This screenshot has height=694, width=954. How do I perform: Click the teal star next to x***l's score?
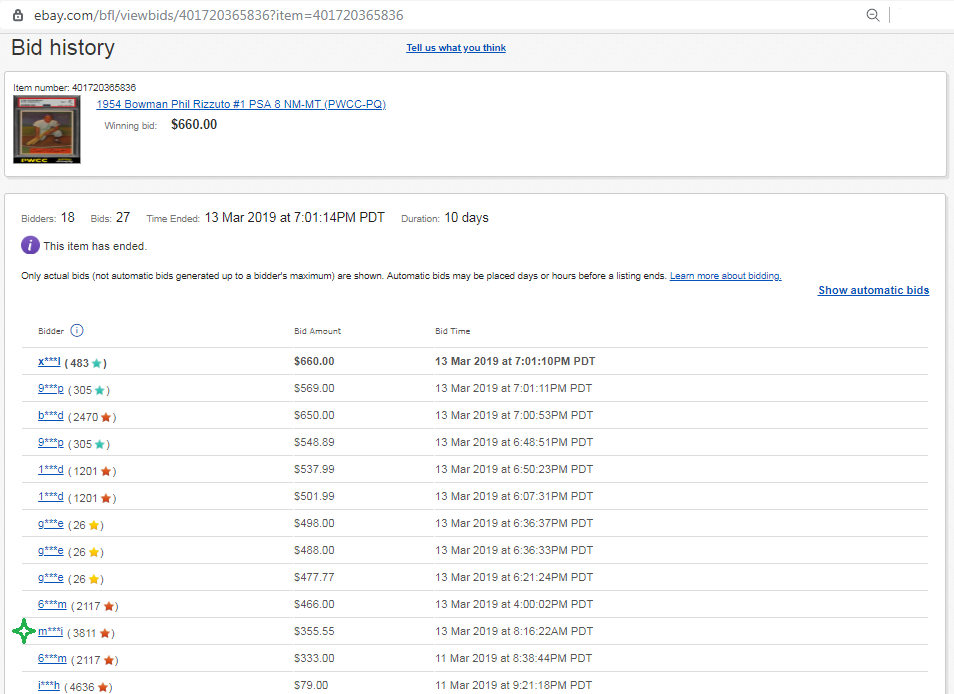click(x=97, y=362)
